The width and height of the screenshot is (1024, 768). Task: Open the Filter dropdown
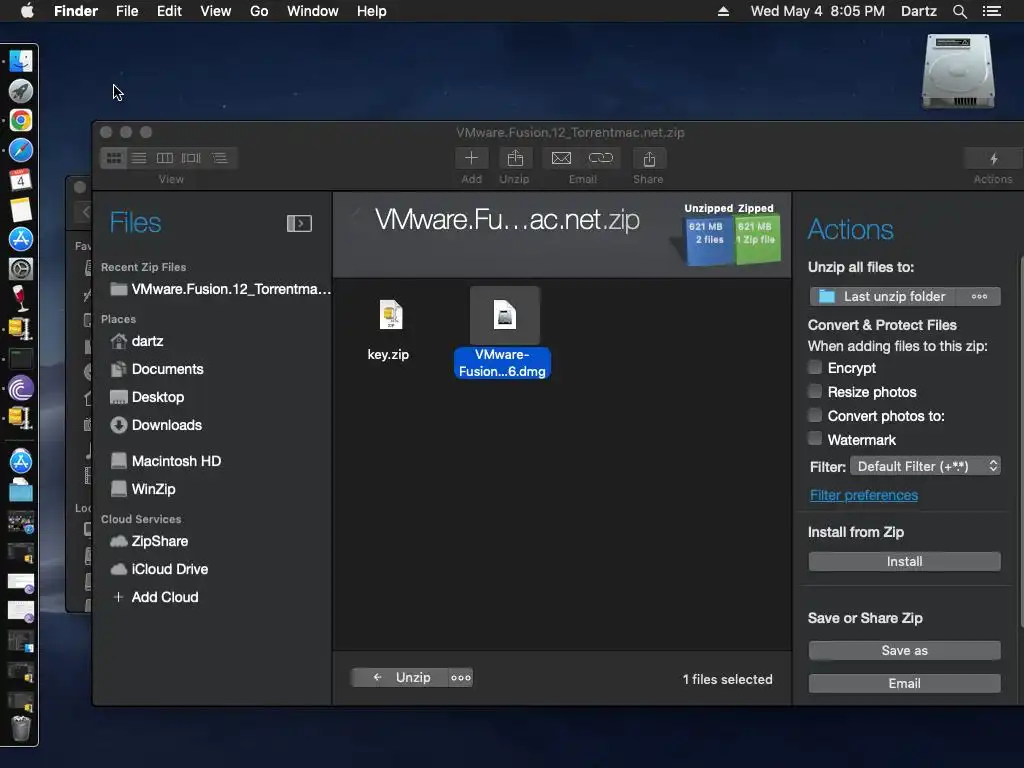[925, 466]
